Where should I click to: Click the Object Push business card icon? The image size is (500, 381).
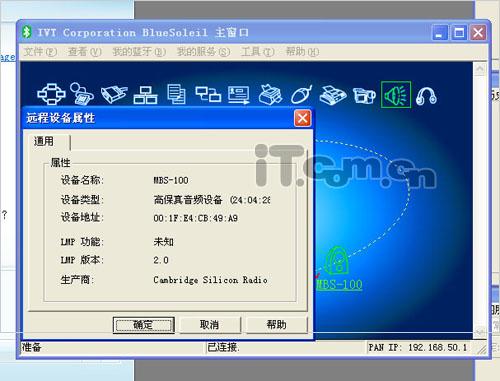[239, 95]
